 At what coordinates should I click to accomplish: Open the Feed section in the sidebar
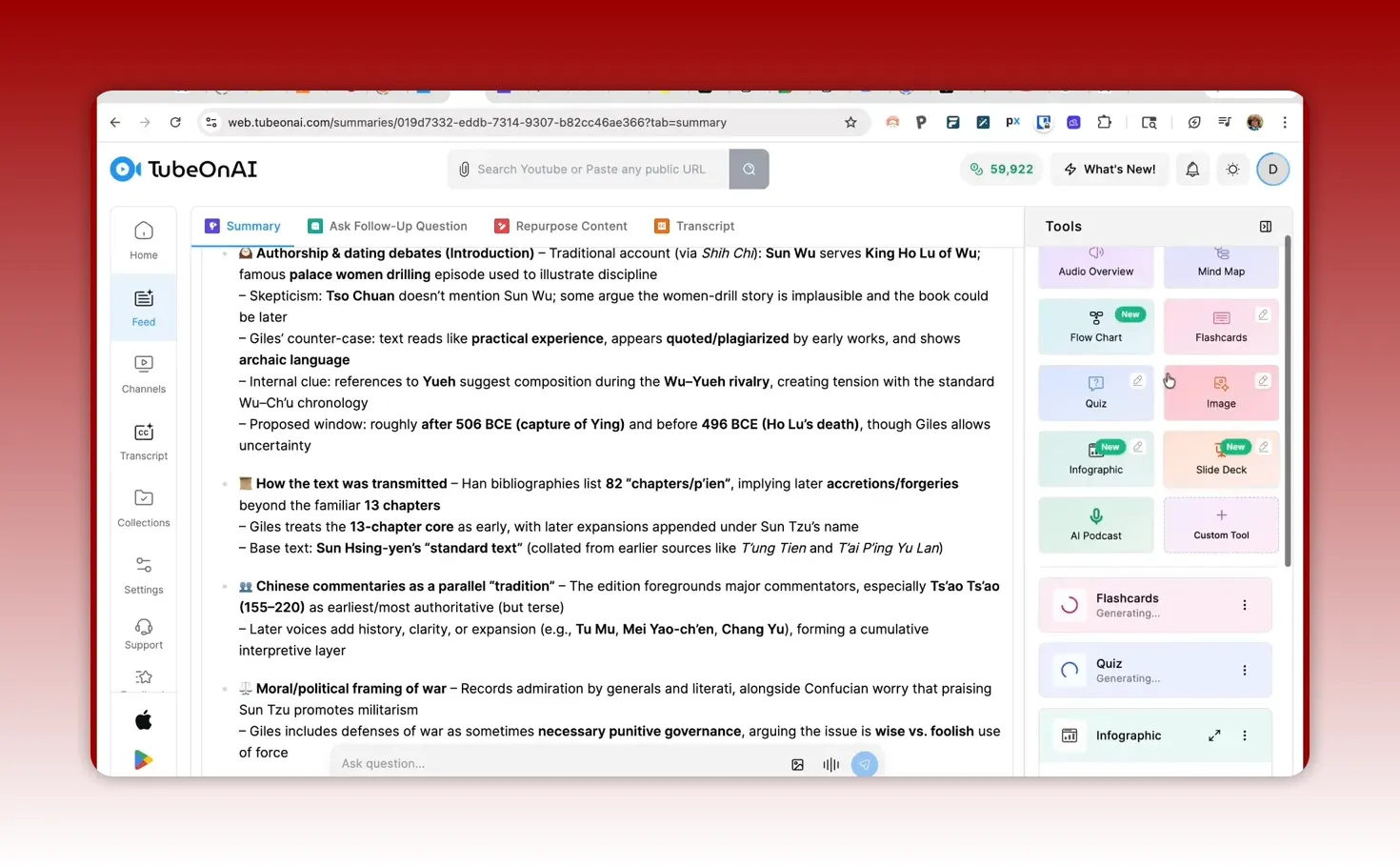[x=143, y=307]
